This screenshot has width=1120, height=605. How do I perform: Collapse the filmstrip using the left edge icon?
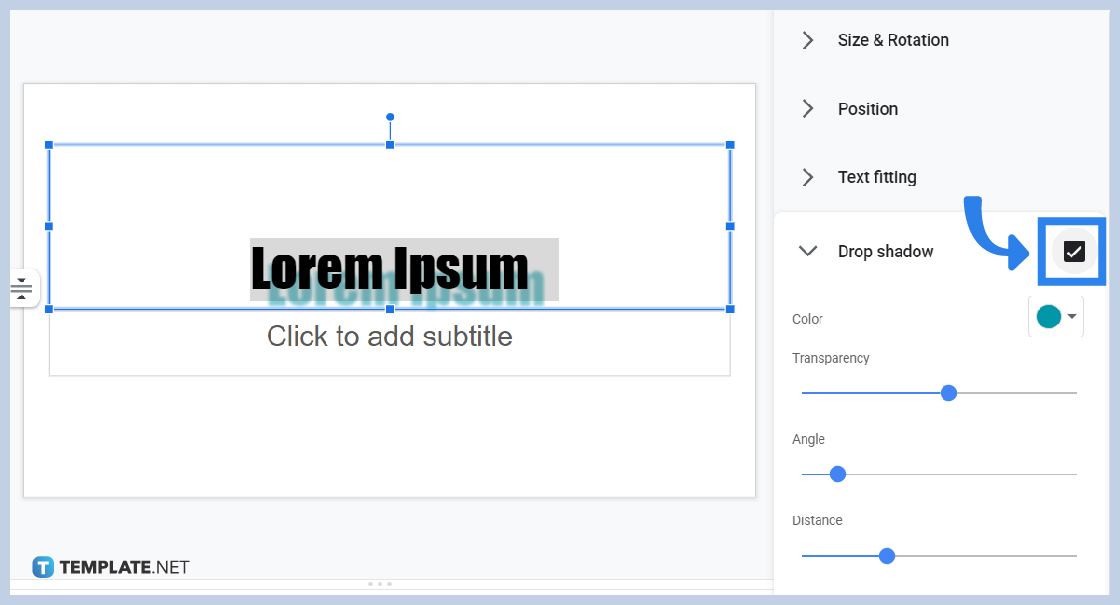pos(22,288)
